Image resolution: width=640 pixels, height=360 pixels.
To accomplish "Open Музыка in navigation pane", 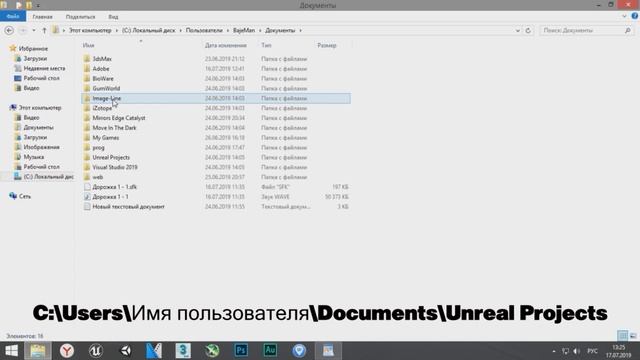I will tap(33, 157).
